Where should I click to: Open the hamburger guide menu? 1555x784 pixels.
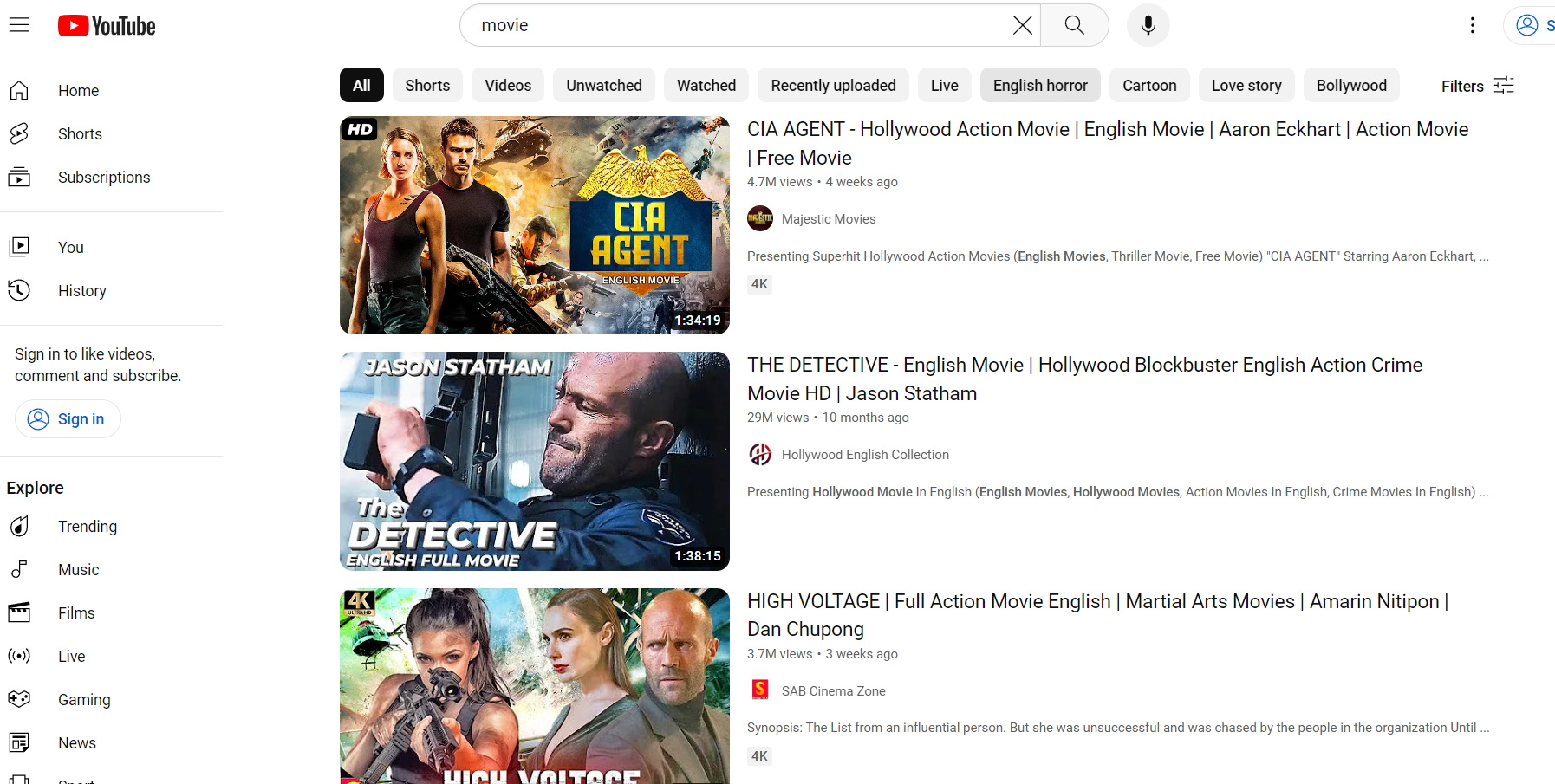19,25
